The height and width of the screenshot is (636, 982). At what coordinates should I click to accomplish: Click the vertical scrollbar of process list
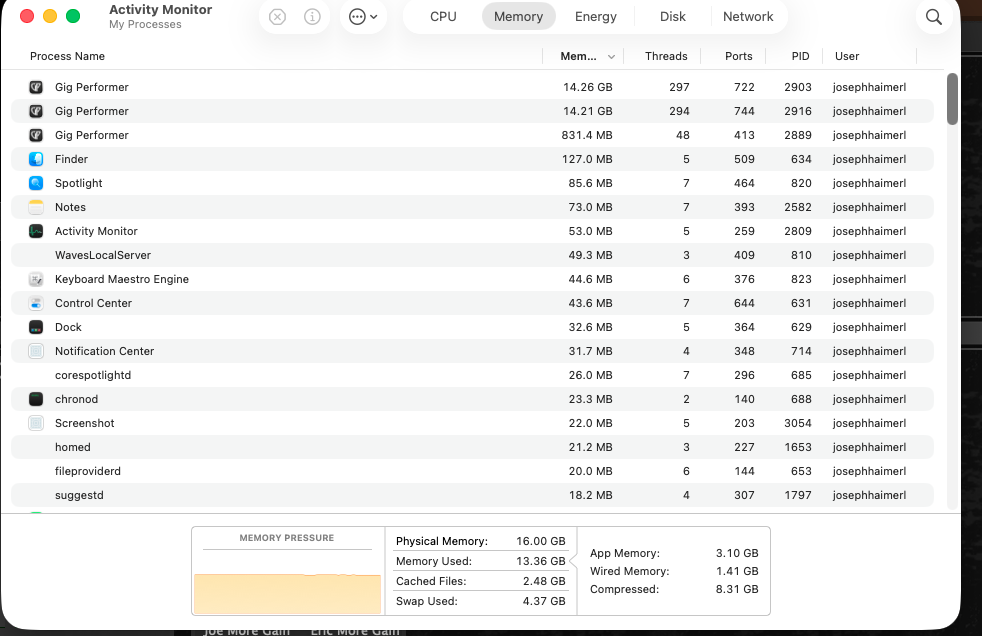[x=952, y=100]
